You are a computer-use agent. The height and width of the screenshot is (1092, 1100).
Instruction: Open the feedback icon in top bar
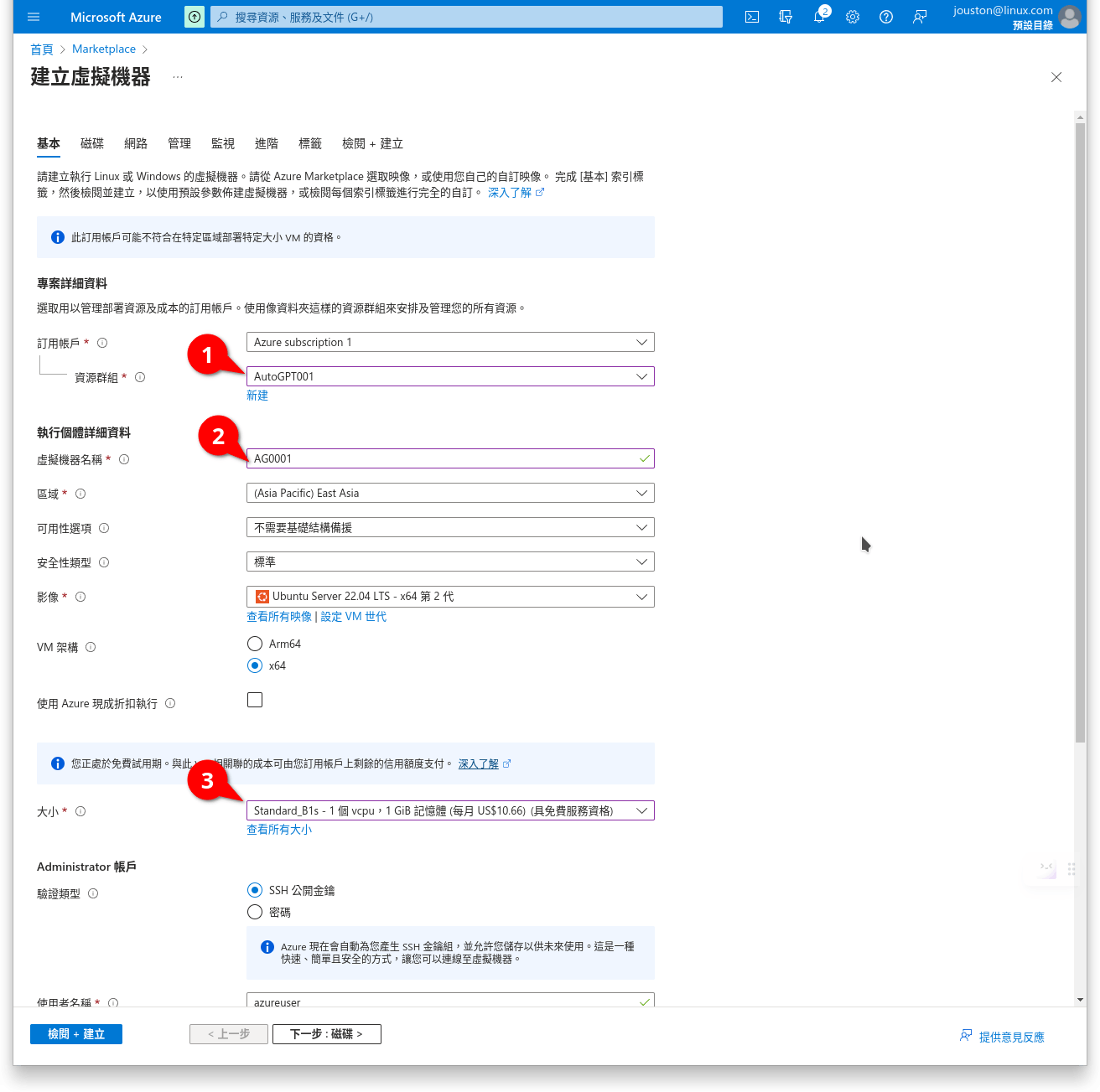point(920,17)
